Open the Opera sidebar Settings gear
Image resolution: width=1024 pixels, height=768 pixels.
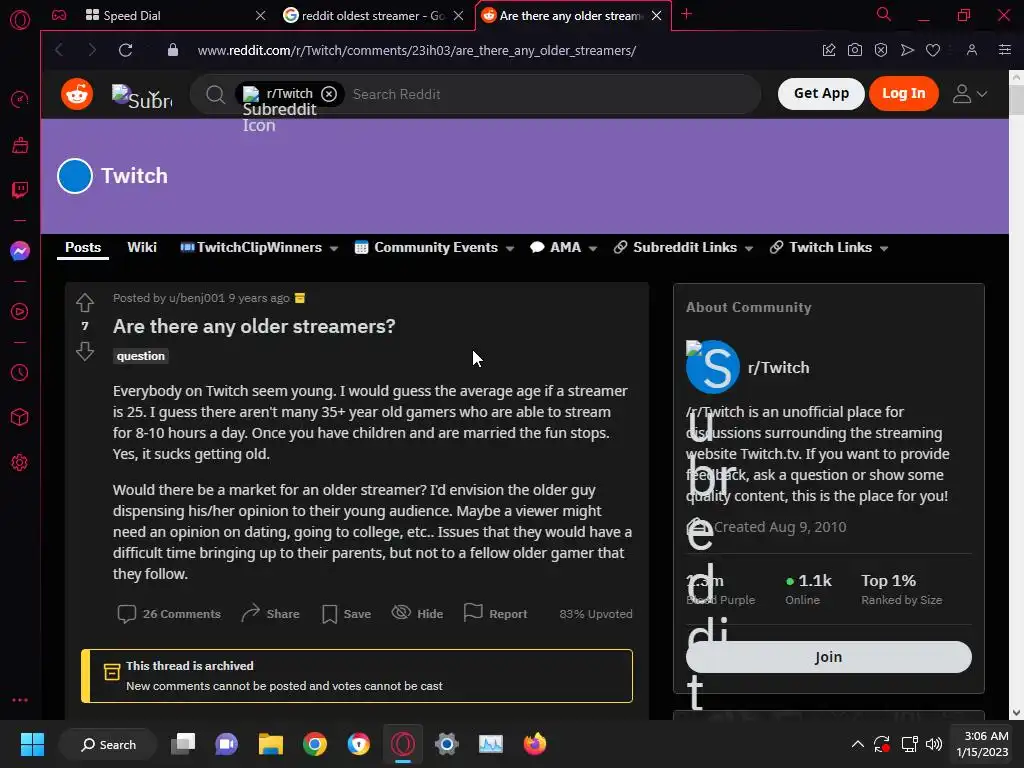coord(20,462)
